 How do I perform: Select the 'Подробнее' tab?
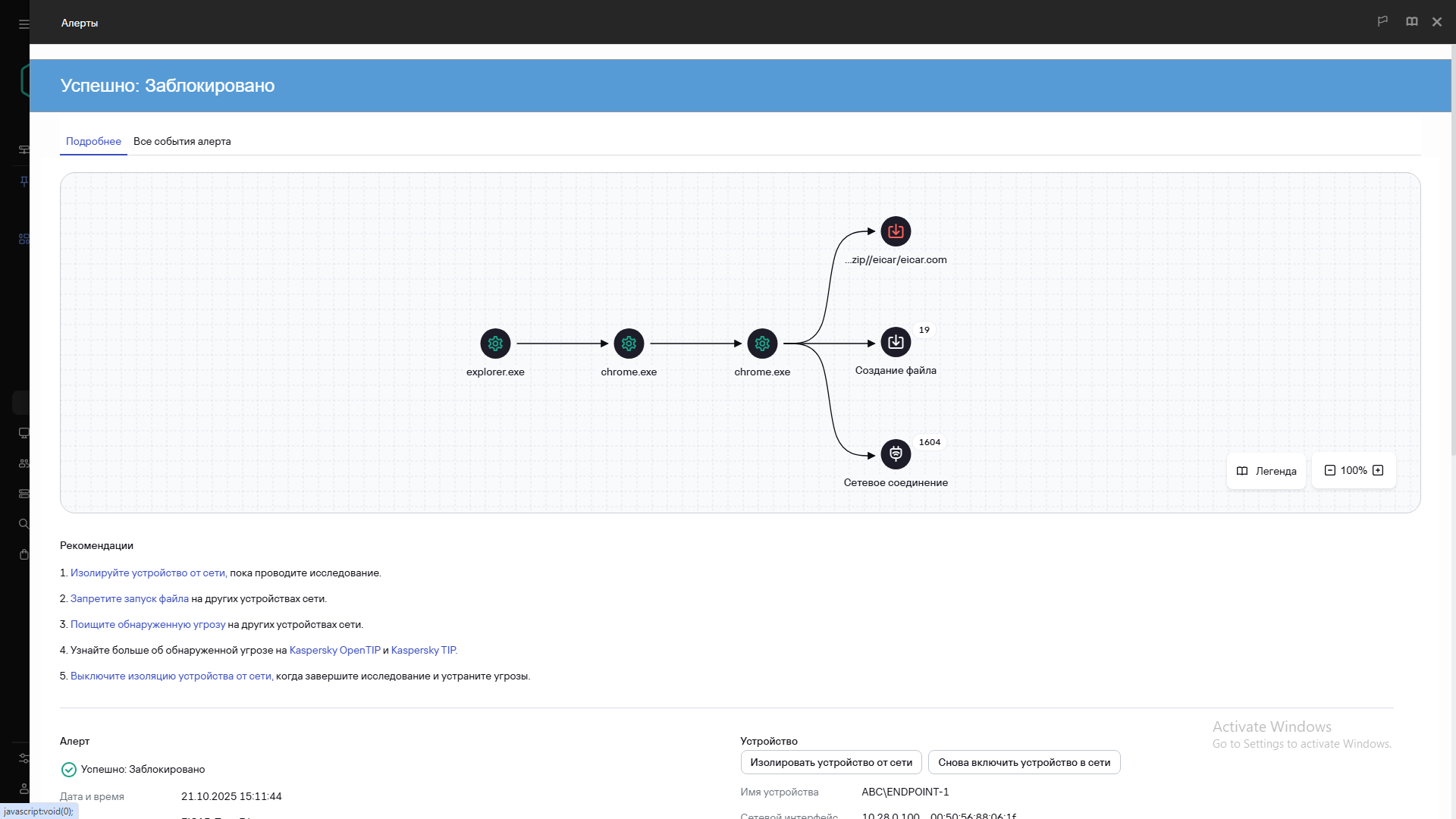pos(93,141)
